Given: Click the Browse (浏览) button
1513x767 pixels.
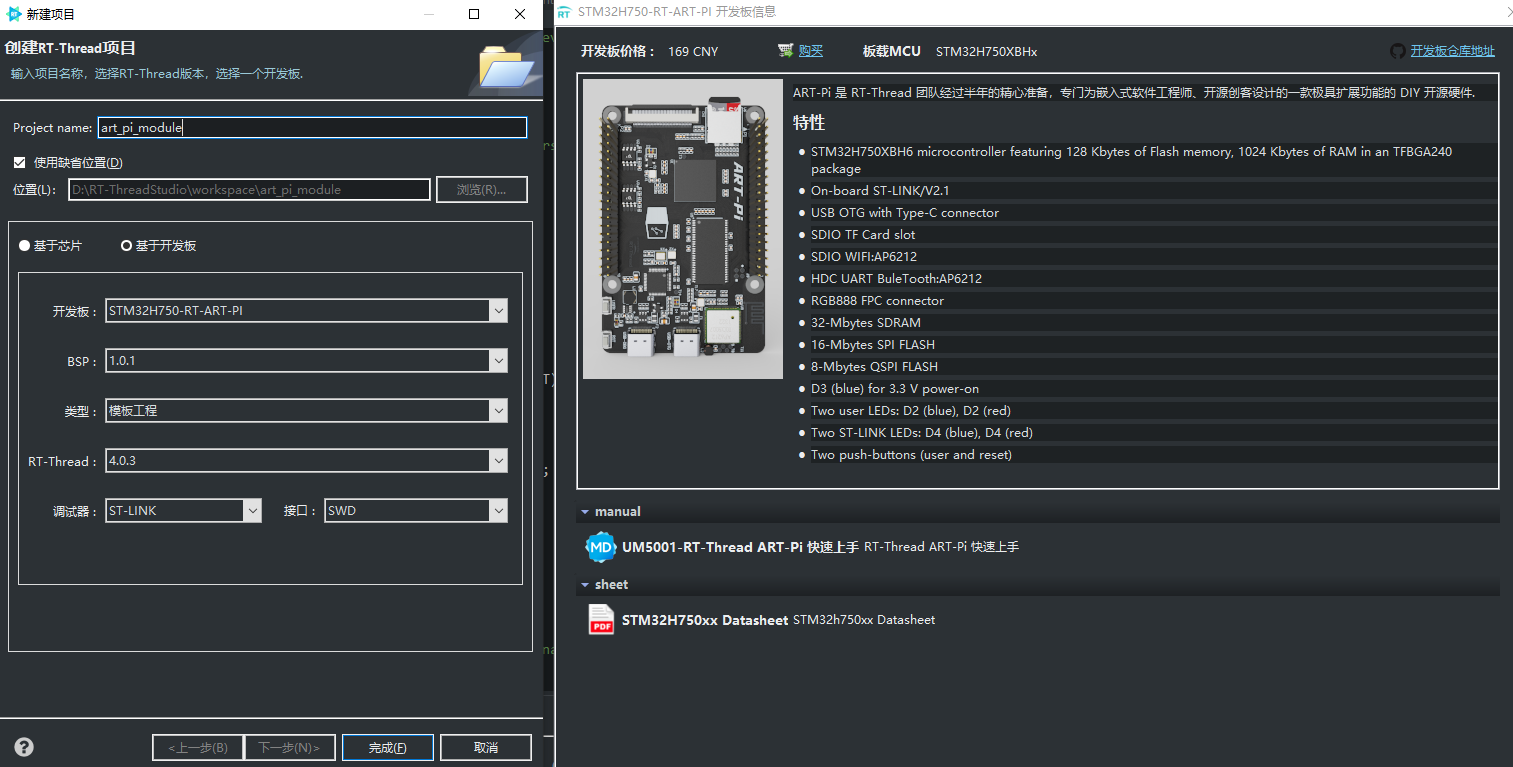Looking at the screenshot, I should [482, 189].
